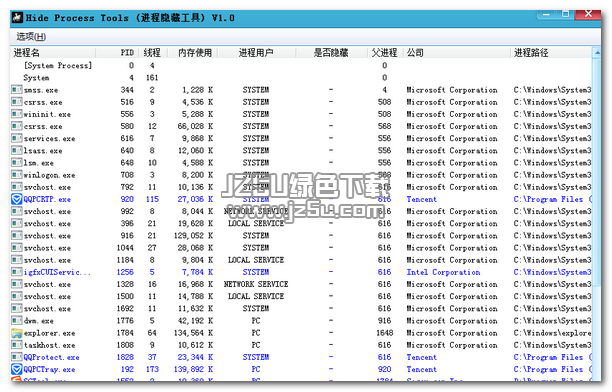612x392 pixels.
Task: Open the 选项(H) menu
Action: 31,37
